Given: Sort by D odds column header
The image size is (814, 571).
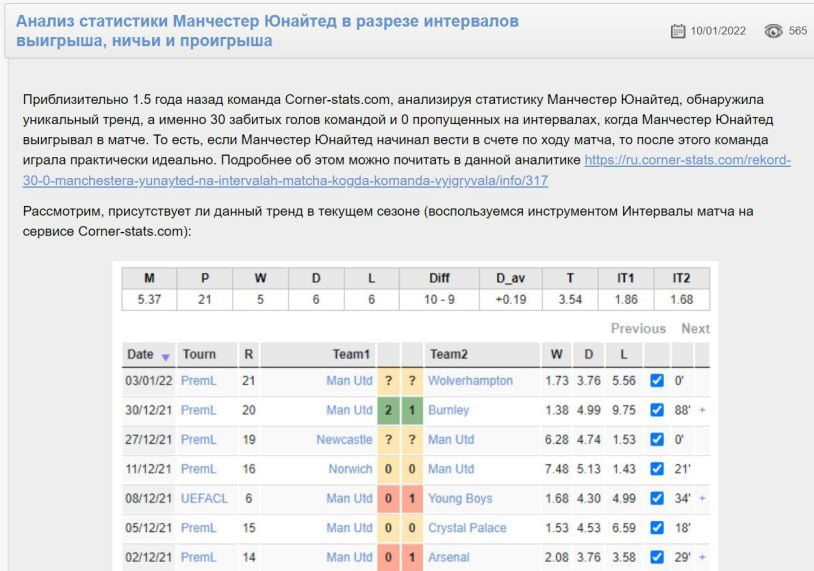Looking at the screenshot, I should (589, 355).
